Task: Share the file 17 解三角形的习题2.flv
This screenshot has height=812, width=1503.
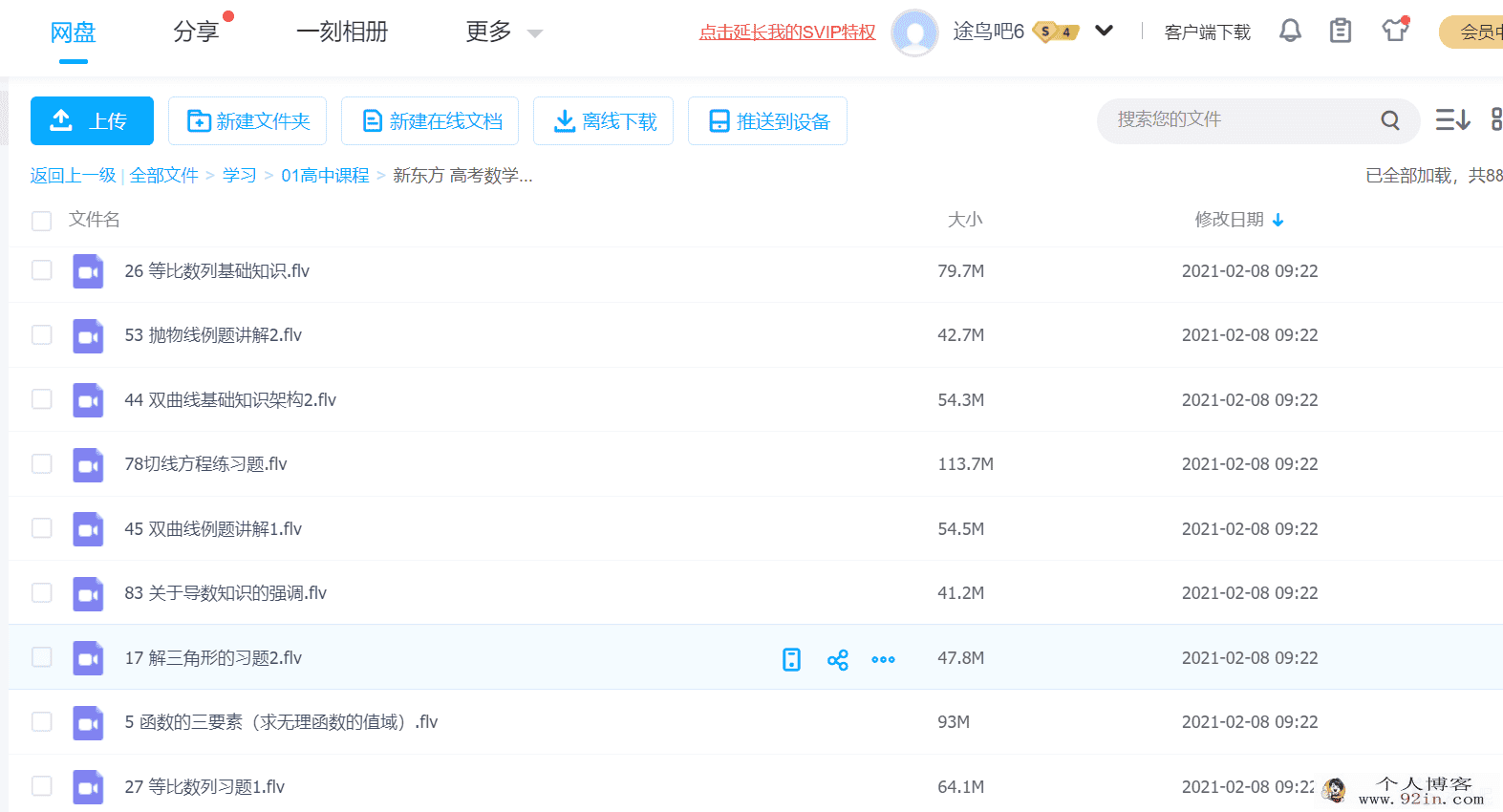Action: point(838,659)
